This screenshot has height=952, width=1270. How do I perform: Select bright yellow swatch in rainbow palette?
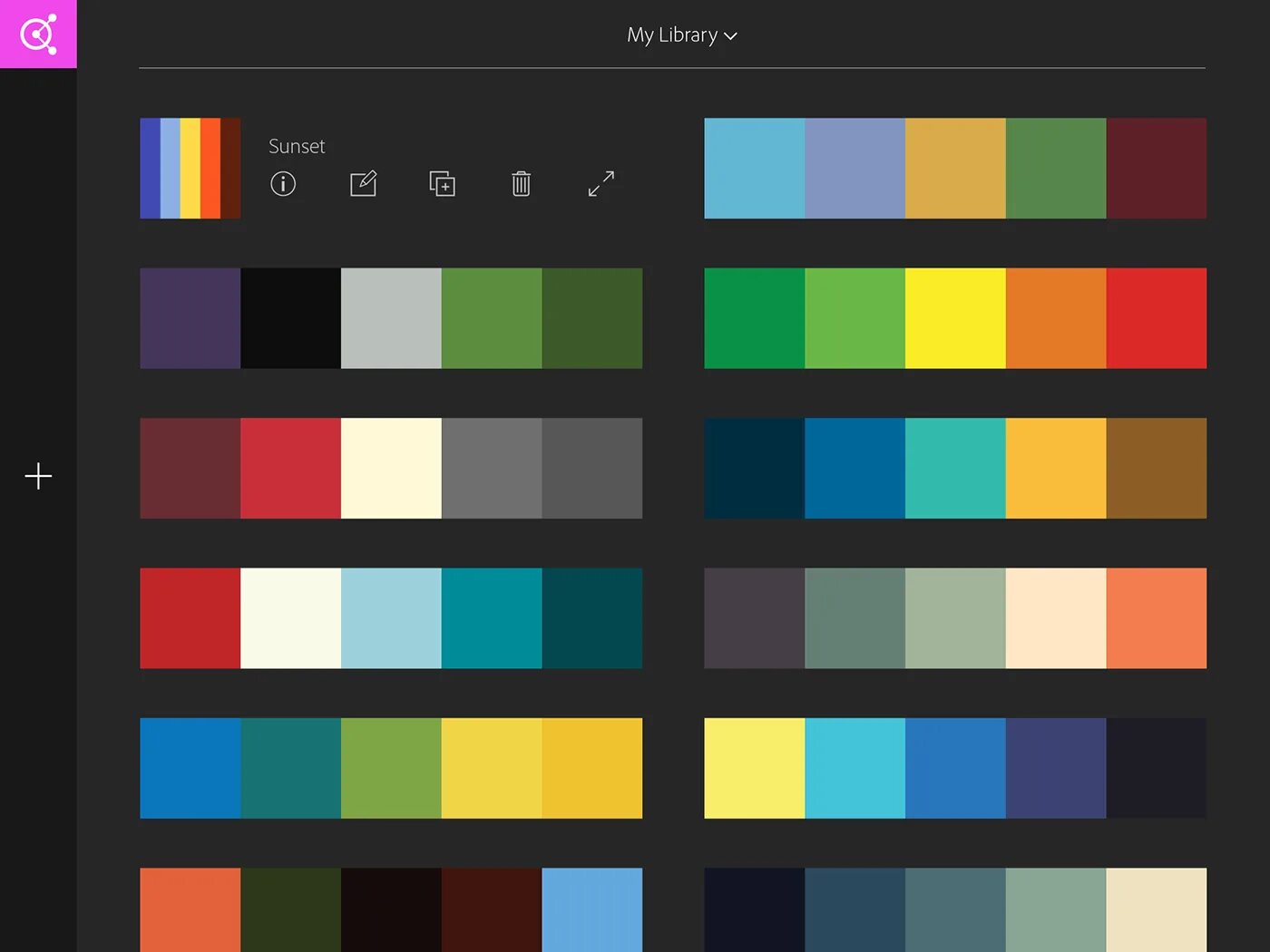coord(955,318)
